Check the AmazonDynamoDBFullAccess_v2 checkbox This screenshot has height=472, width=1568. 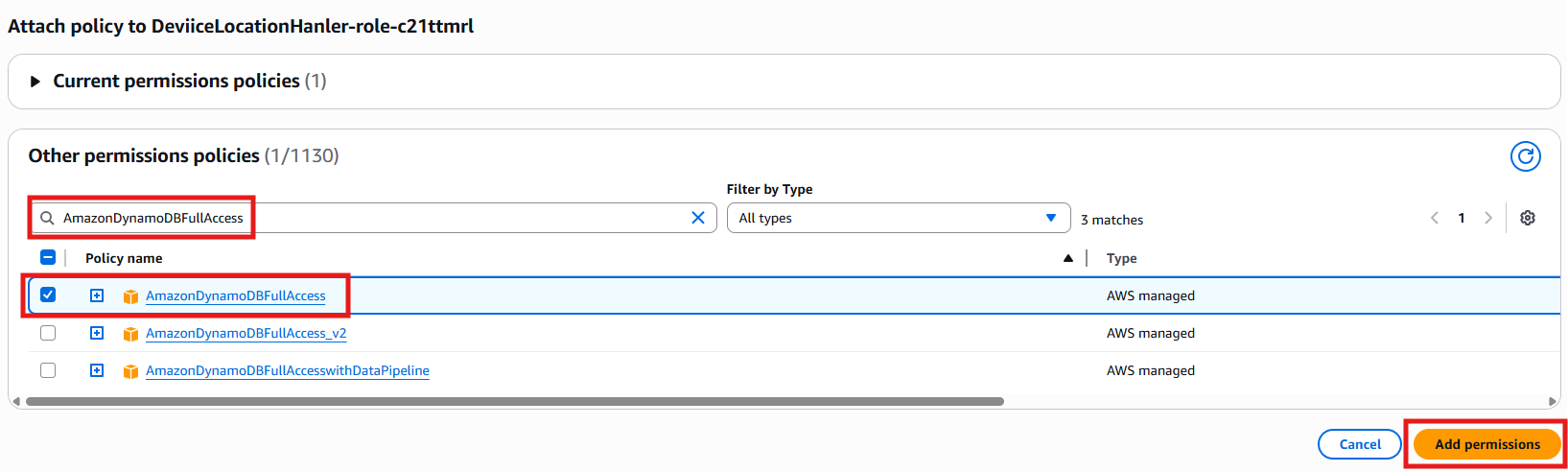(x=48, y=333)
